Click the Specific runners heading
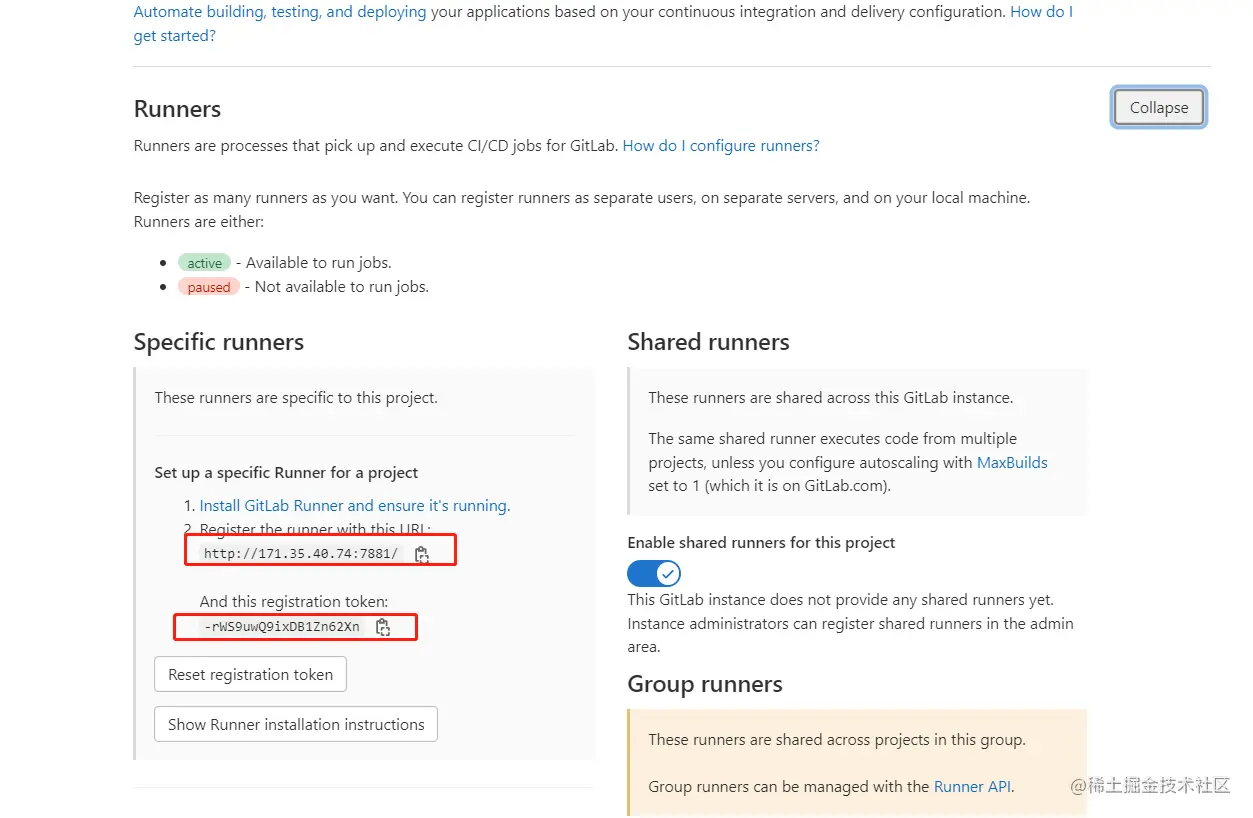Image resolution: width=1253 pixels, height=818 pixels. tap(219, 342)
